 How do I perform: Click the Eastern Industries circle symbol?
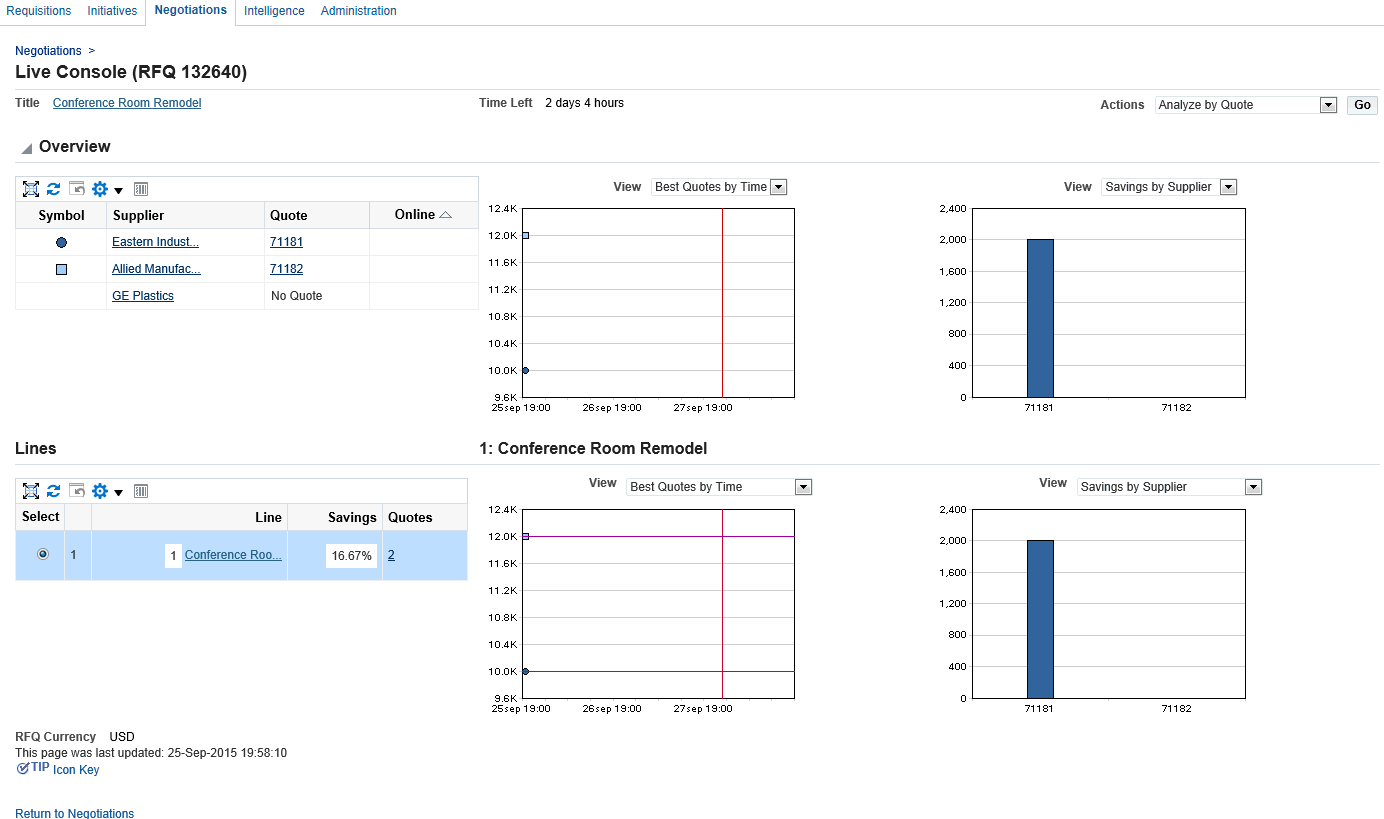coord(61,242)
